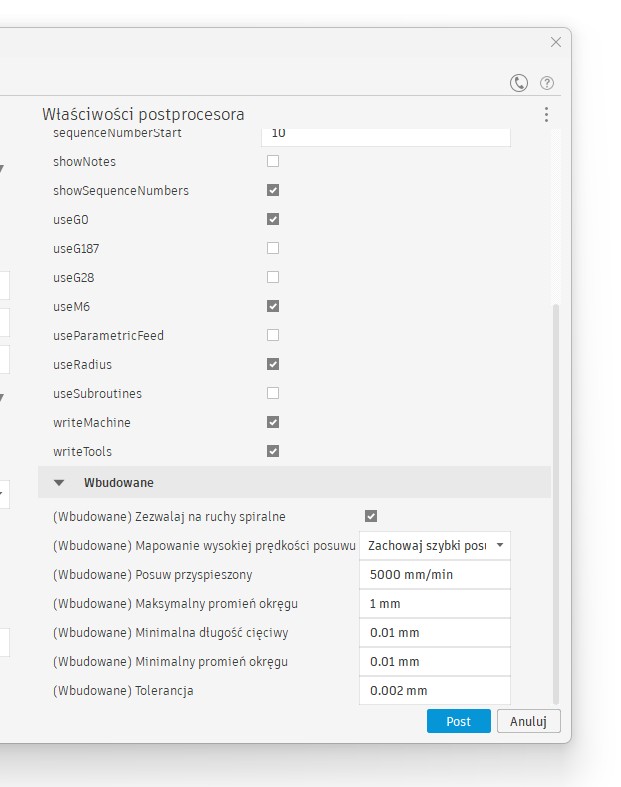Tick the useG28 checkbox

(x=273, y=277)
